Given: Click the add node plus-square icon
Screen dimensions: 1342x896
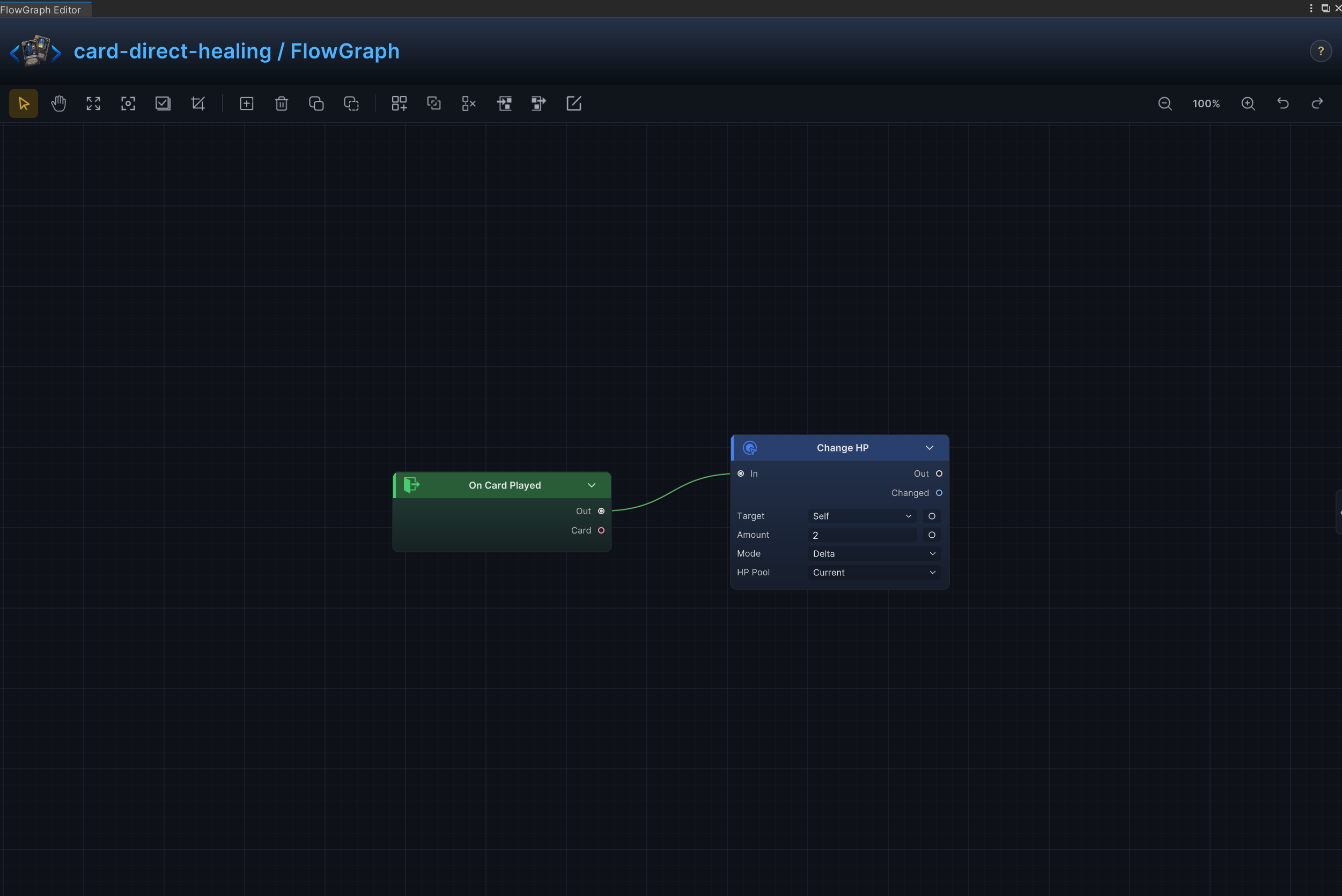Looking at the screenshot, I should coord(246,103).
